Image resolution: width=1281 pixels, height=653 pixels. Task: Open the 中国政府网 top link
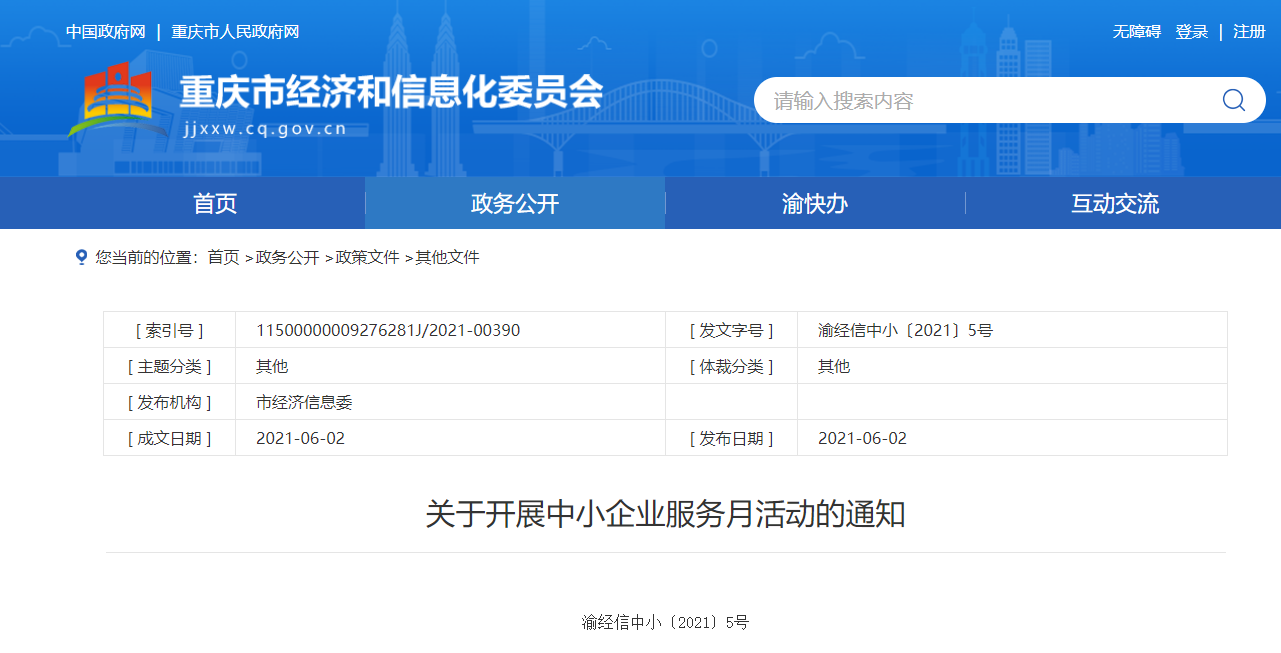(105, 32)
